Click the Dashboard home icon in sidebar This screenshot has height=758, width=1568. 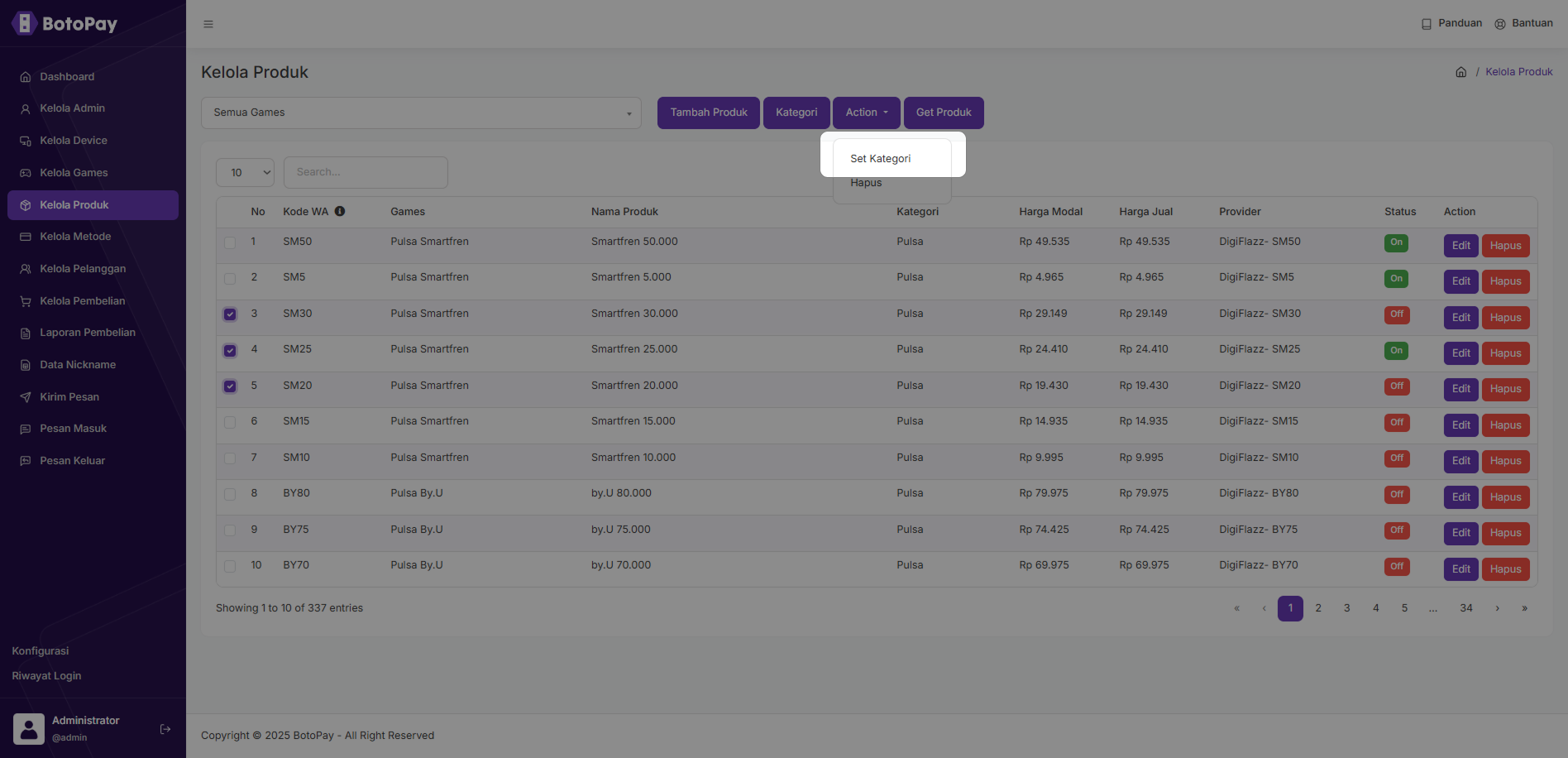[x=26, y=77]
